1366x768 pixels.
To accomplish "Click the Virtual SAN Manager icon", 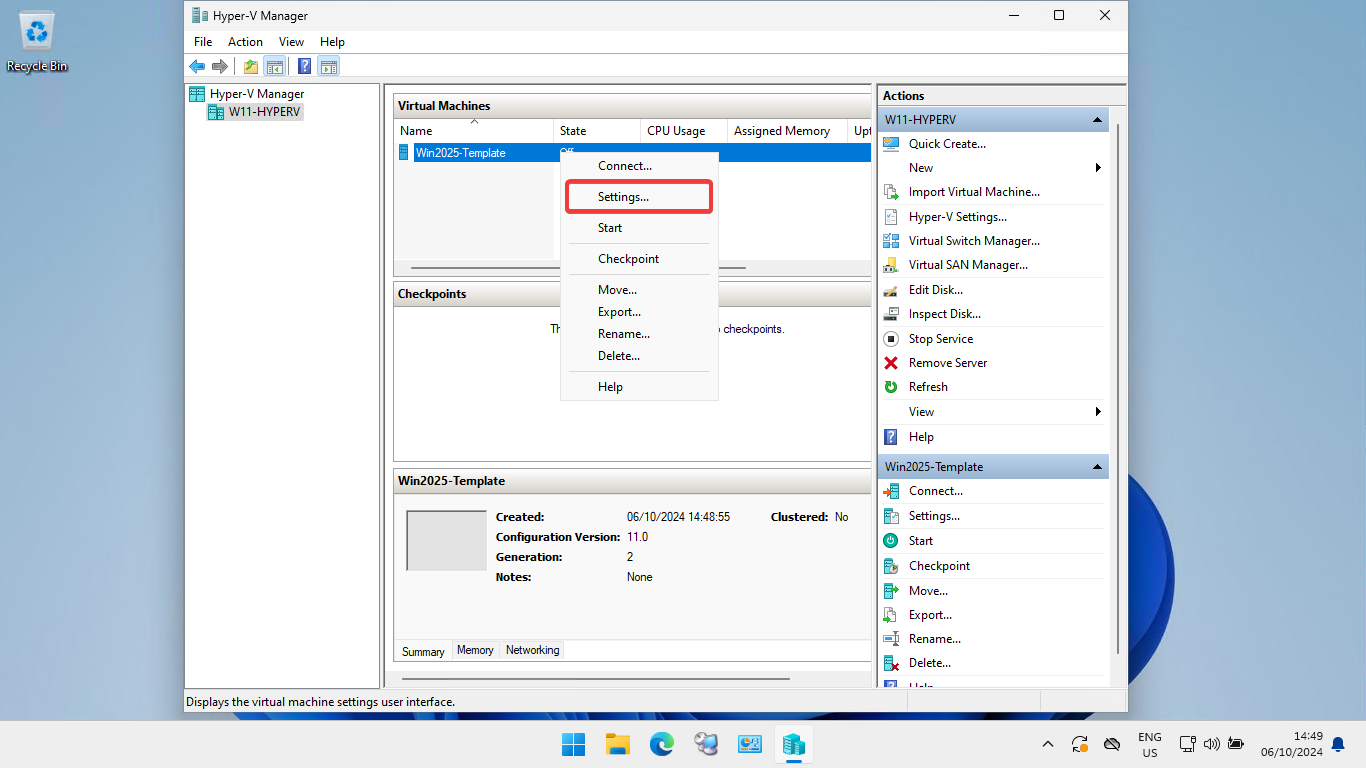I will [891, 265].
